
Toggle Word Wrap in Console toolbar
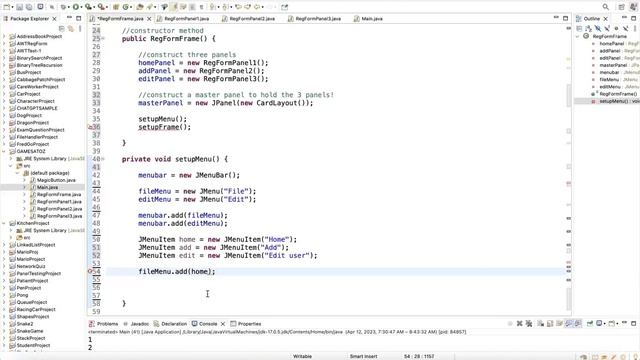point(559,324)
